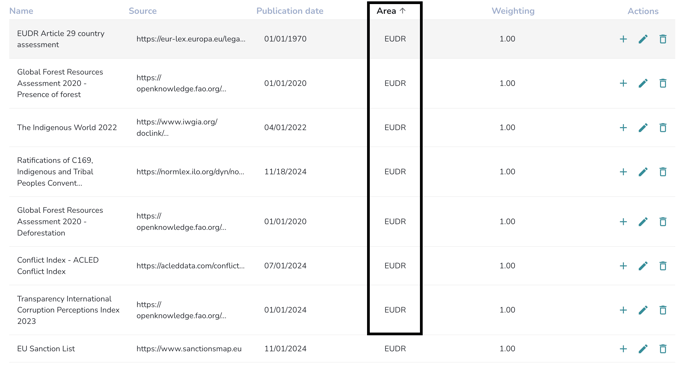The height and width of the screenshot is (367, 688).
Task: Delete the EU Sanction List row
Action: click(663, 349)
